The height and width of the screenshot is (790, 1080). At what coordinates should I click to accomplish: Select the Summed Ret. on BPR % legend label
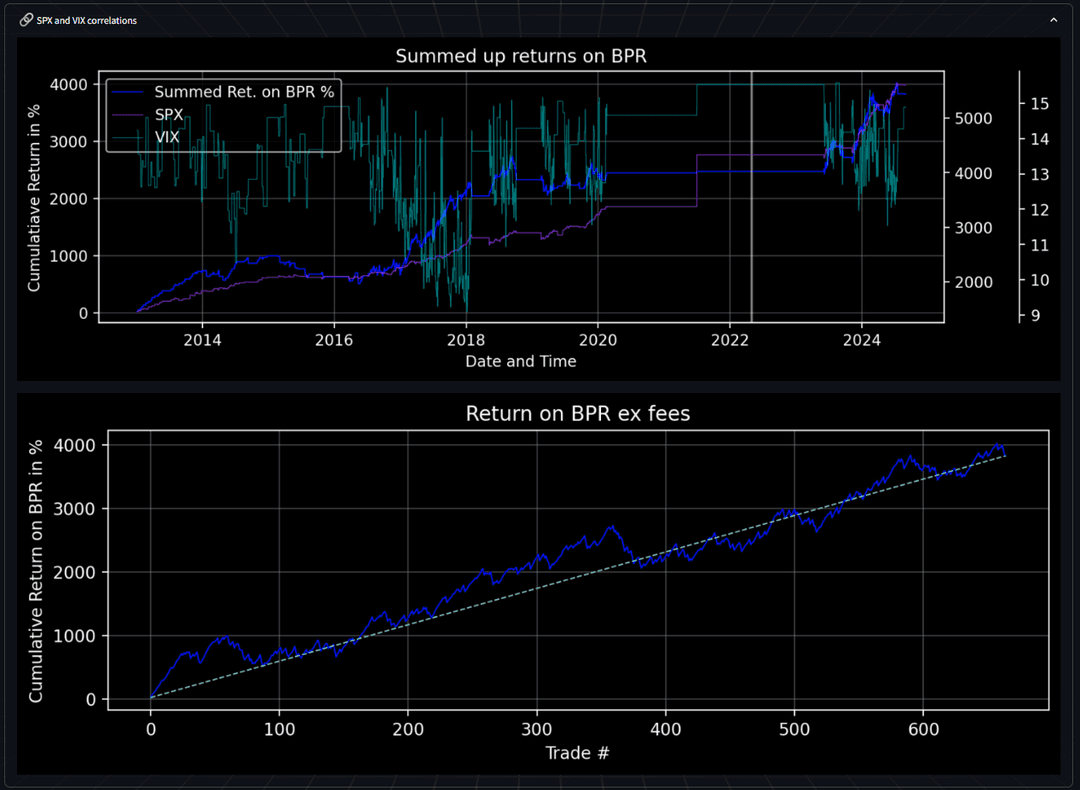(243, 93)
